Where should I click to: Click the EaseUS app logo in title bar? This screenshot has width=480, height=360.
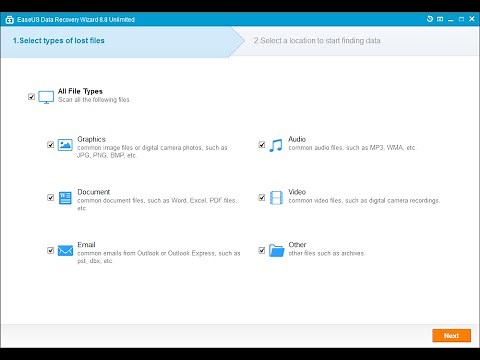click(x=10, y=20)
